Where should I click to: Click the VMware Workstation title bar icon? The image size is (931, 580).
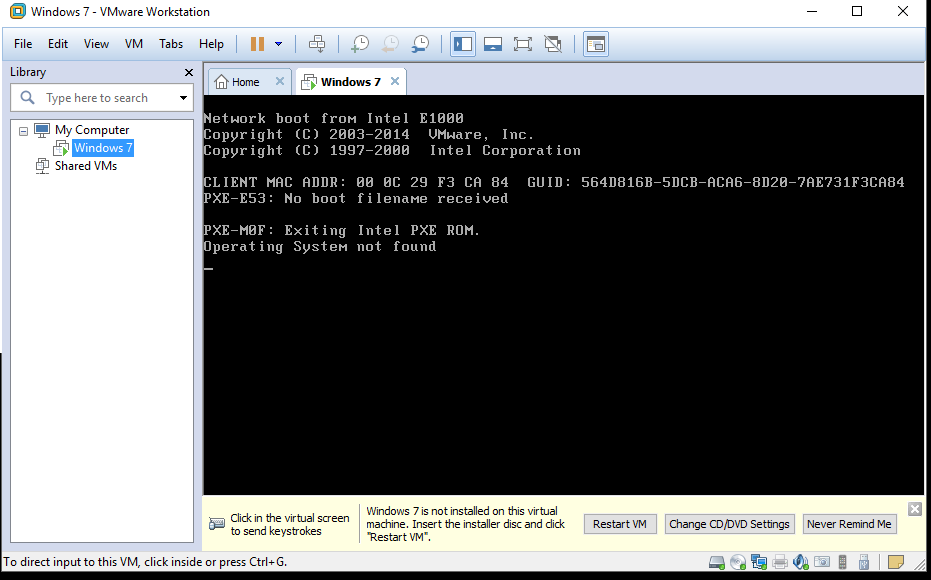18,11
